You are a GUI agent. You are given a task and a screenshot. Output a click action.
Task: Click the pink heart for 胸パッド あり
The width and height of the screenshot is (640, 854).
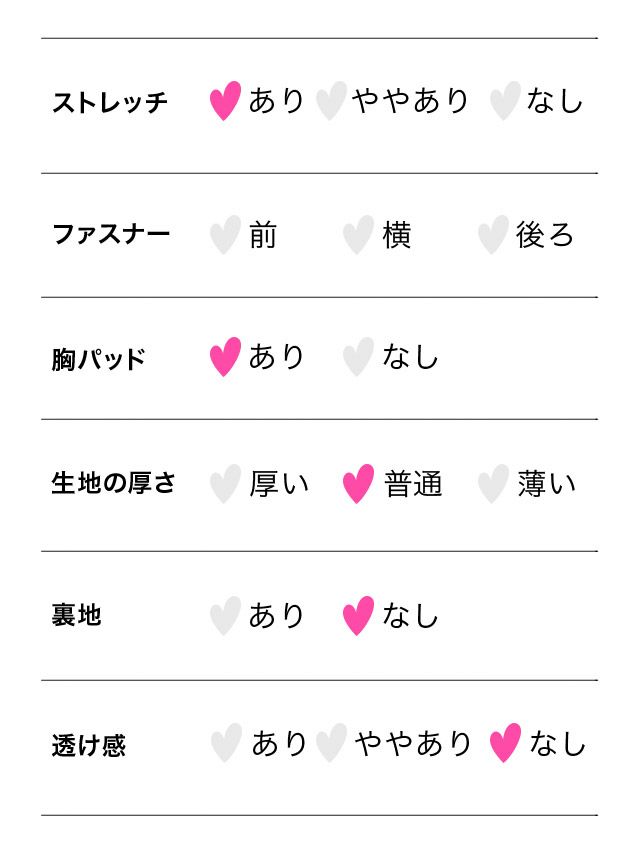[225, 357]
